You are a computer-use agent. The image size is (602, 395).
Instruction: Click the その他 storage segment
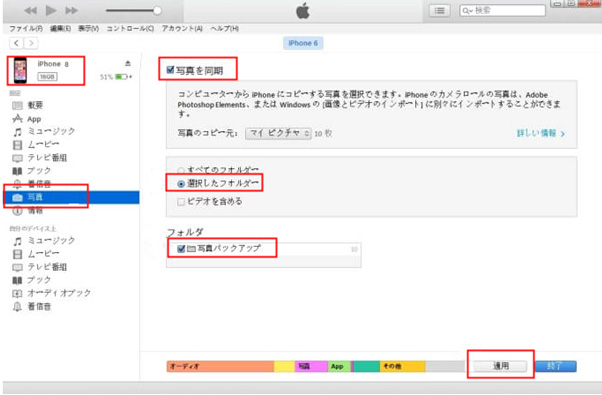(x=402, y=367)
